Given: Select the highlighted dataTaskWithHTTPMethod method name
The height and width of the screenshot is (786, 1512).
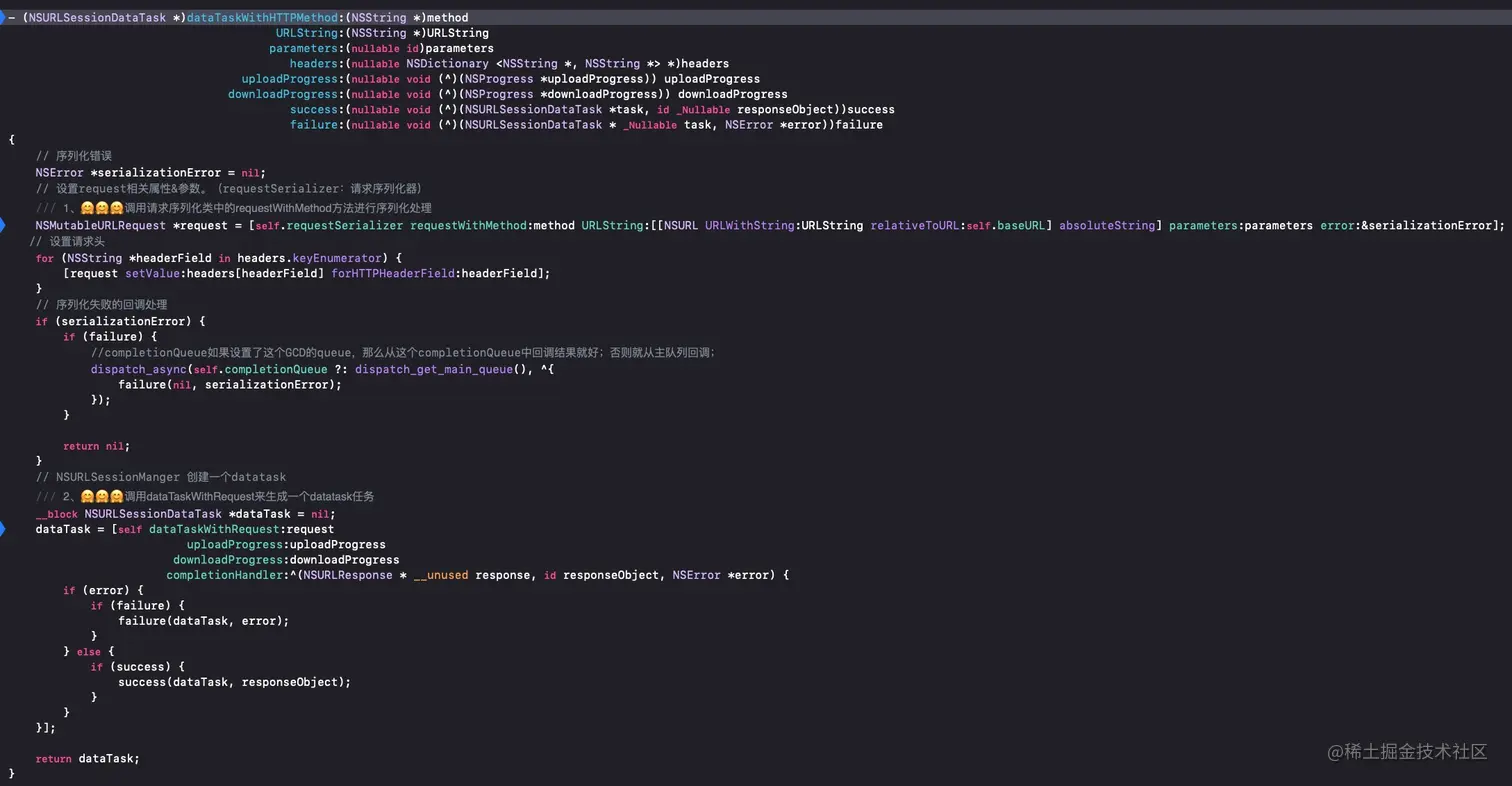Looking at the screenshot, I should (262, 17).
